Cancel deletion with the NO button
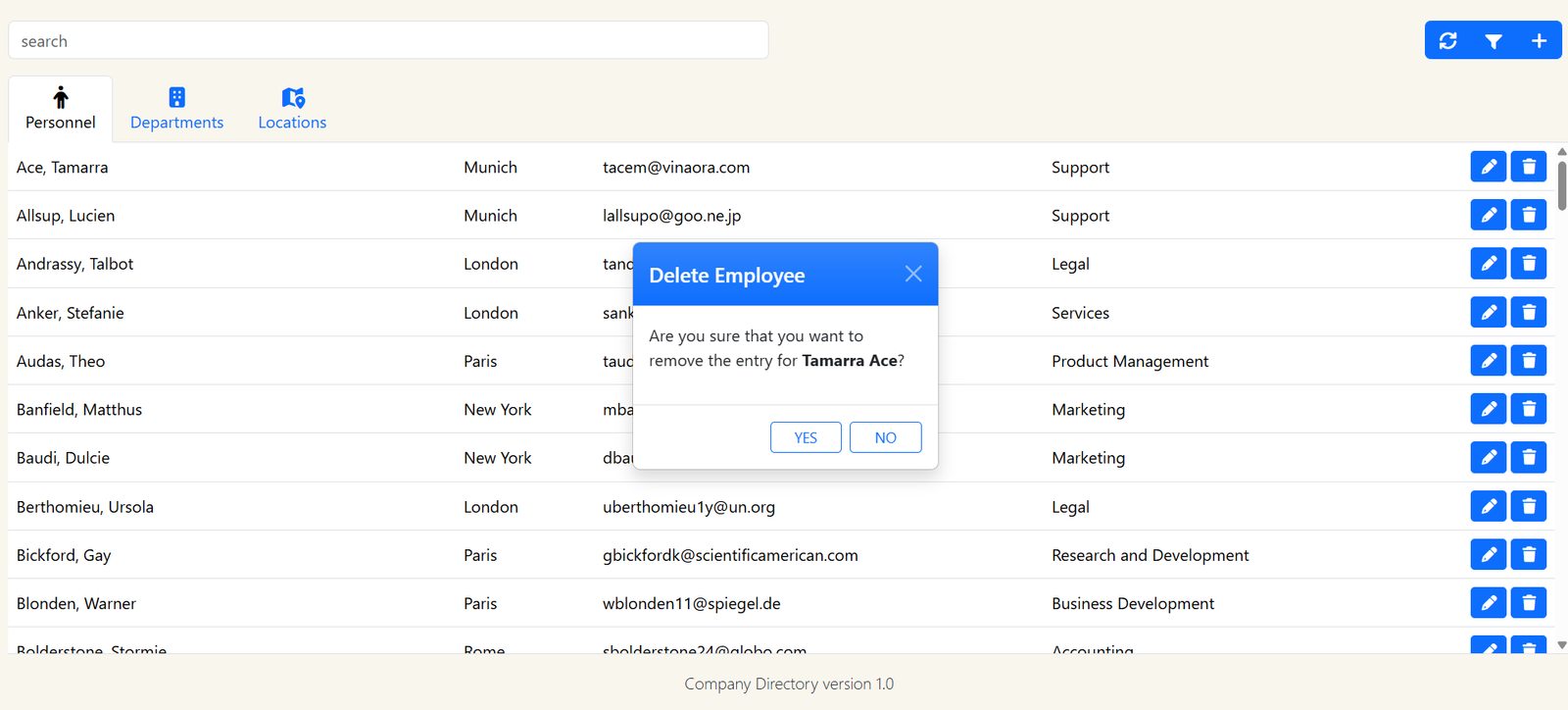 (886, 437)
